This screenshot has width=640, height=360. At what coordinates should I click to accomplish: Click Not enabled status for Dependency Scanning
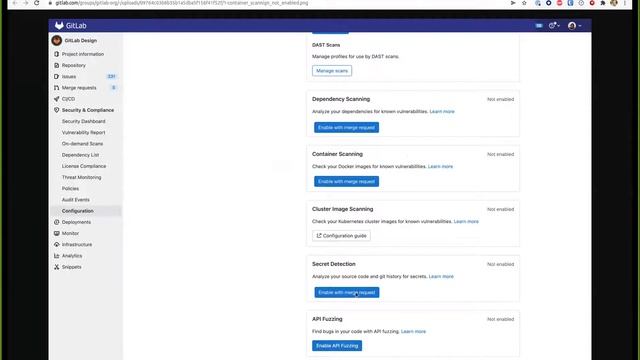500,99
